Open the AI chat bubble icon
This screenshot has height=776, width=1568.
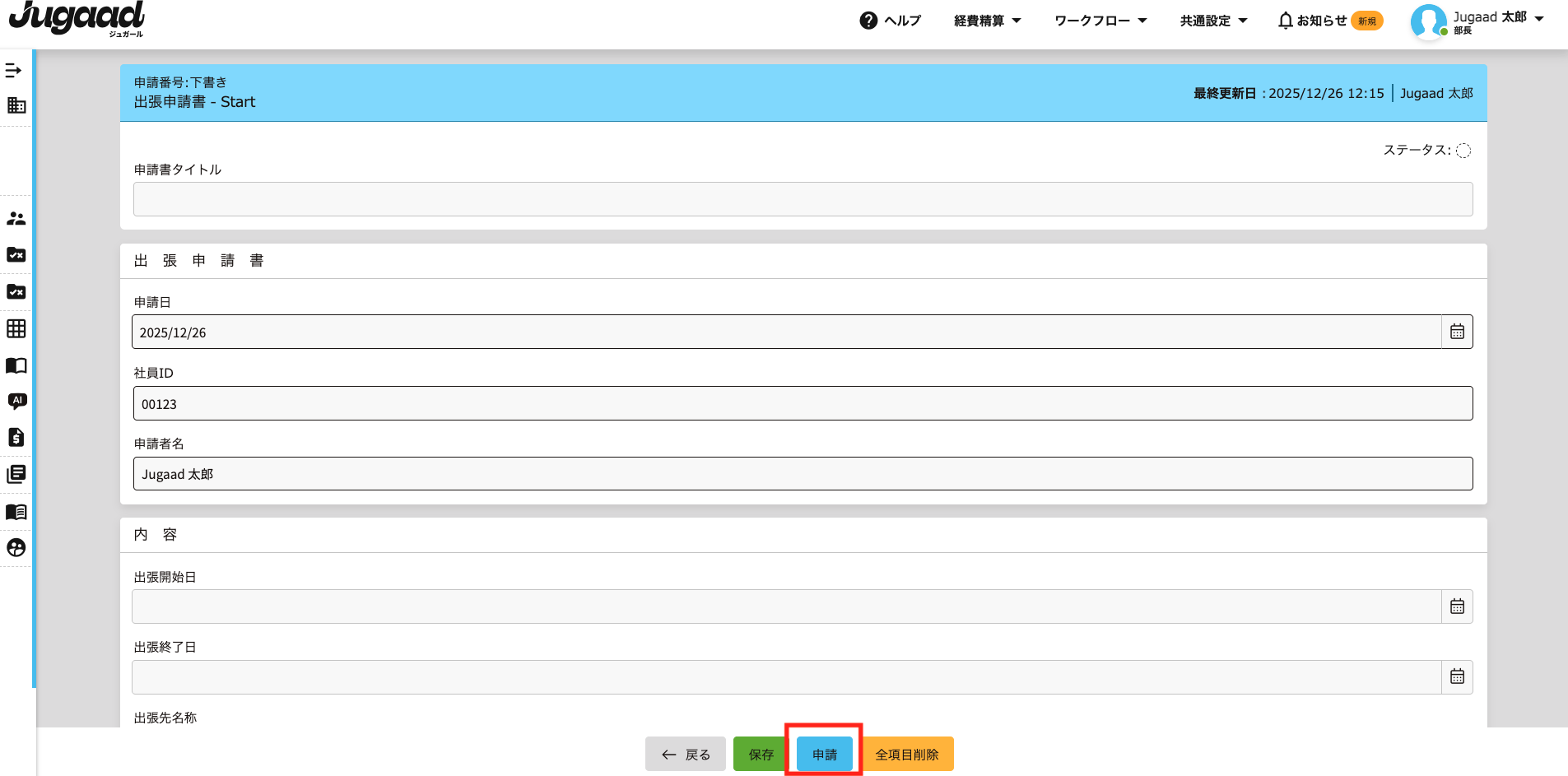point(16,401)
